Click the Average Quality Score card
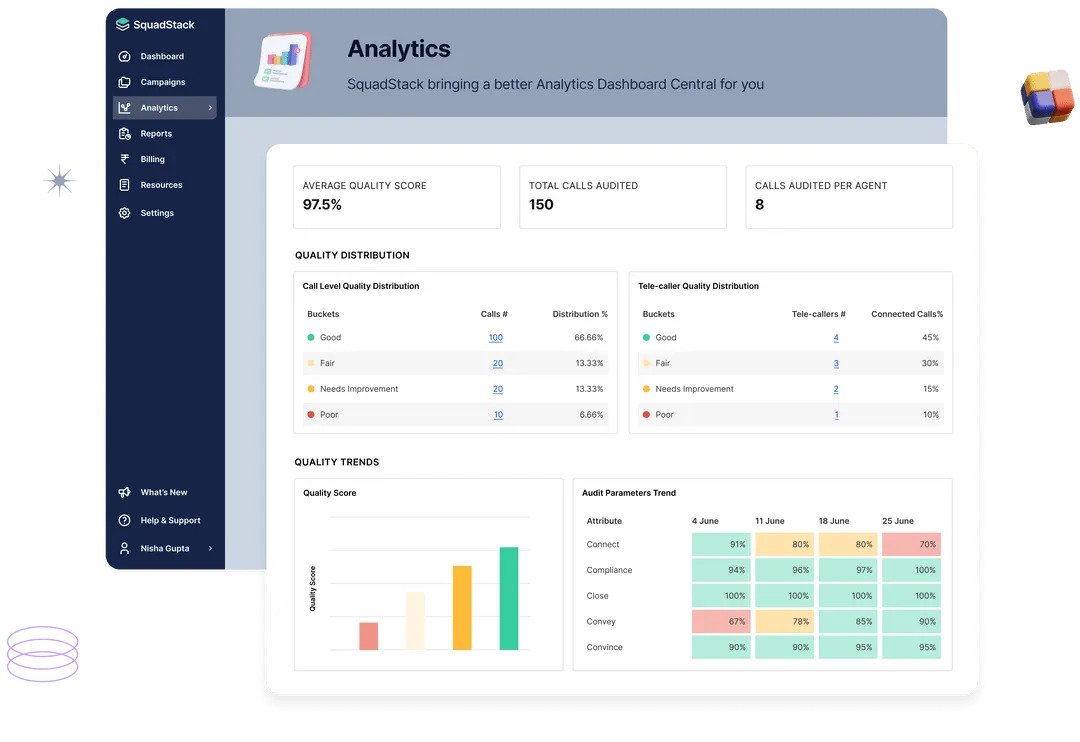 [397, 196]
